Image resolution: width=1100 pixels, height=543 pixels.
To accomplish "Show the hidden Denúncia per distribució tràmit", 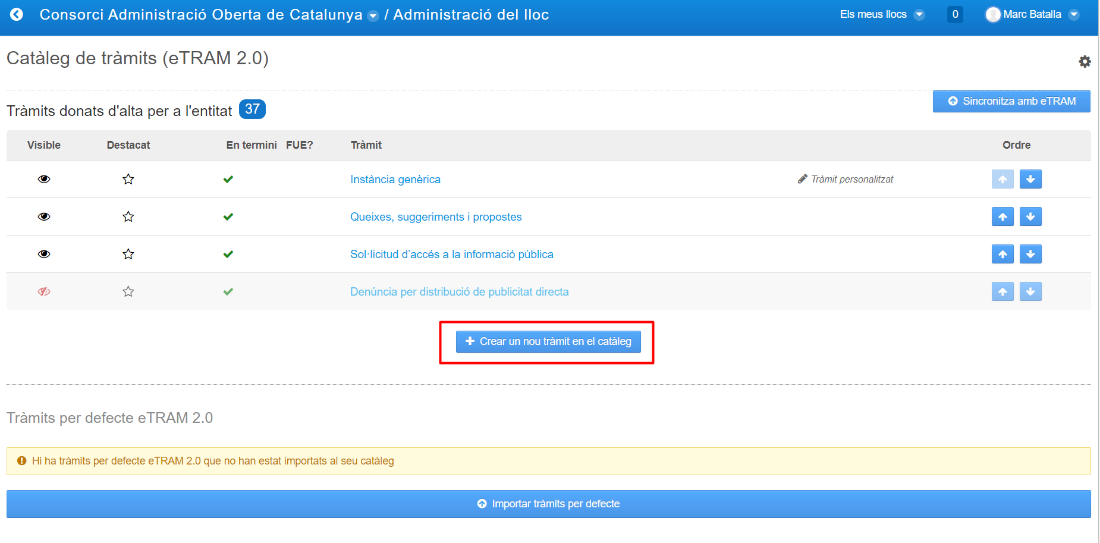I will 44,292.
